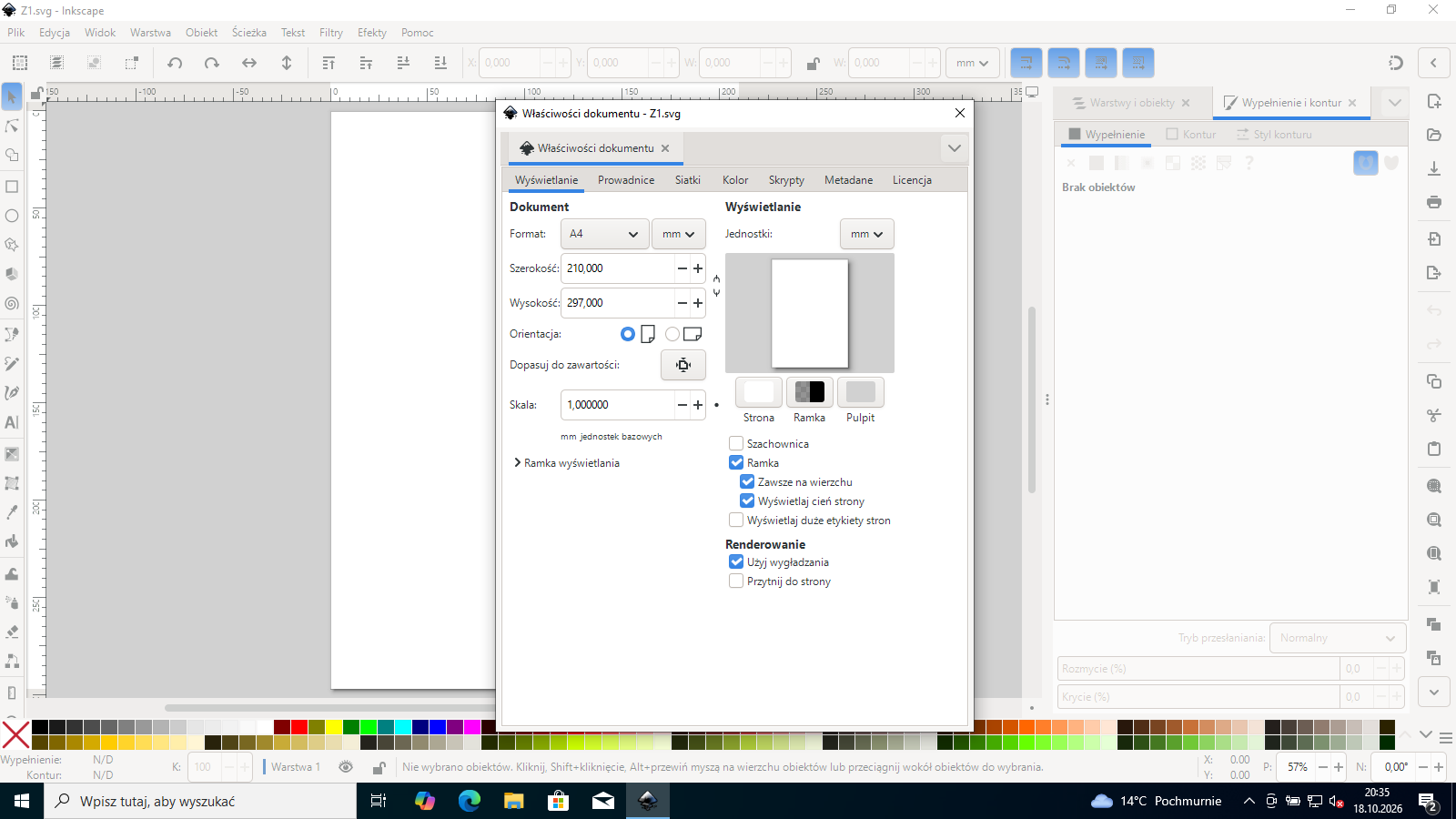Switch to the Prowadnice tab

coord(626,180)
